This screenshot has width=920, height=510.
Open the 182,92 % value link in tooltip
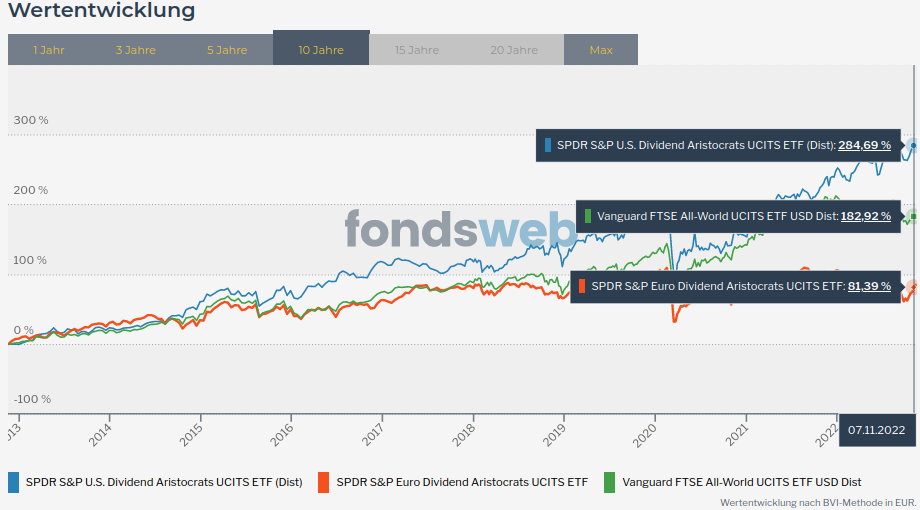click(865, 216)
